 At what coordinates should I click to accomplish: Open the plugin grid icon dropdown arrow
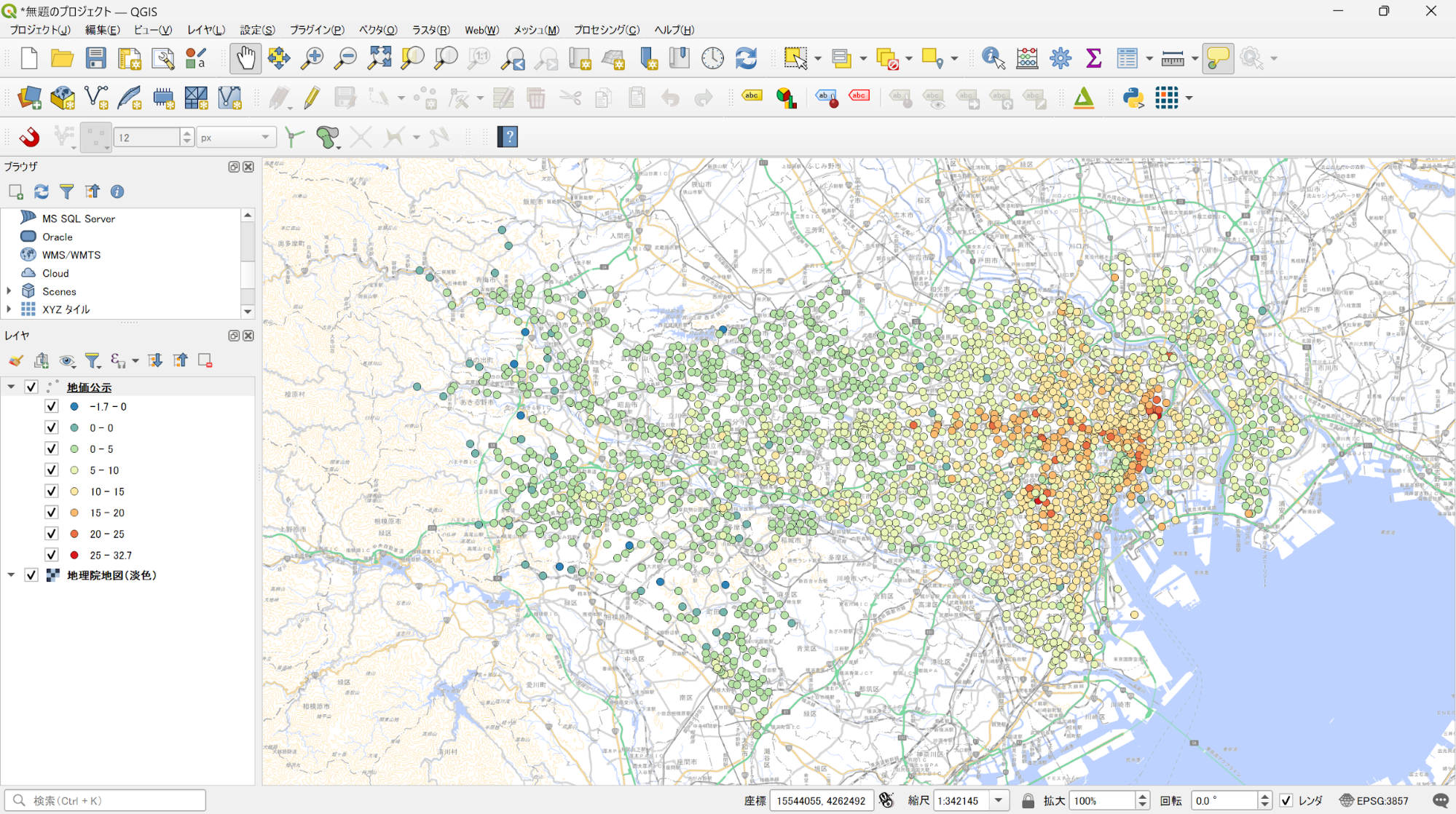(x=1189, y=98)
